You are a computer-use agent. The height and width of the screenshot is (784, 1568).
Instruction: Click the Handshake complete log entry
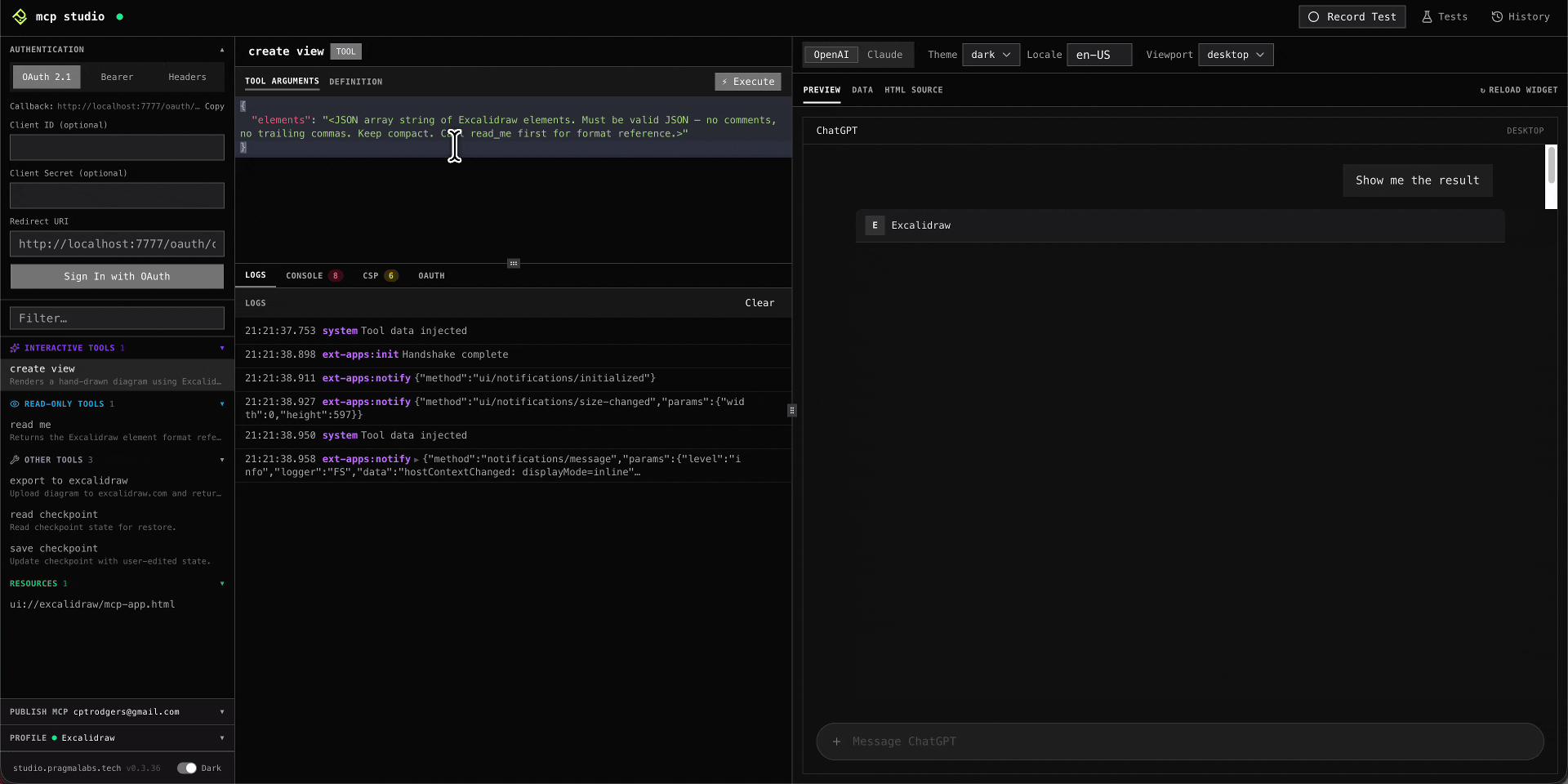pos(513,354)
